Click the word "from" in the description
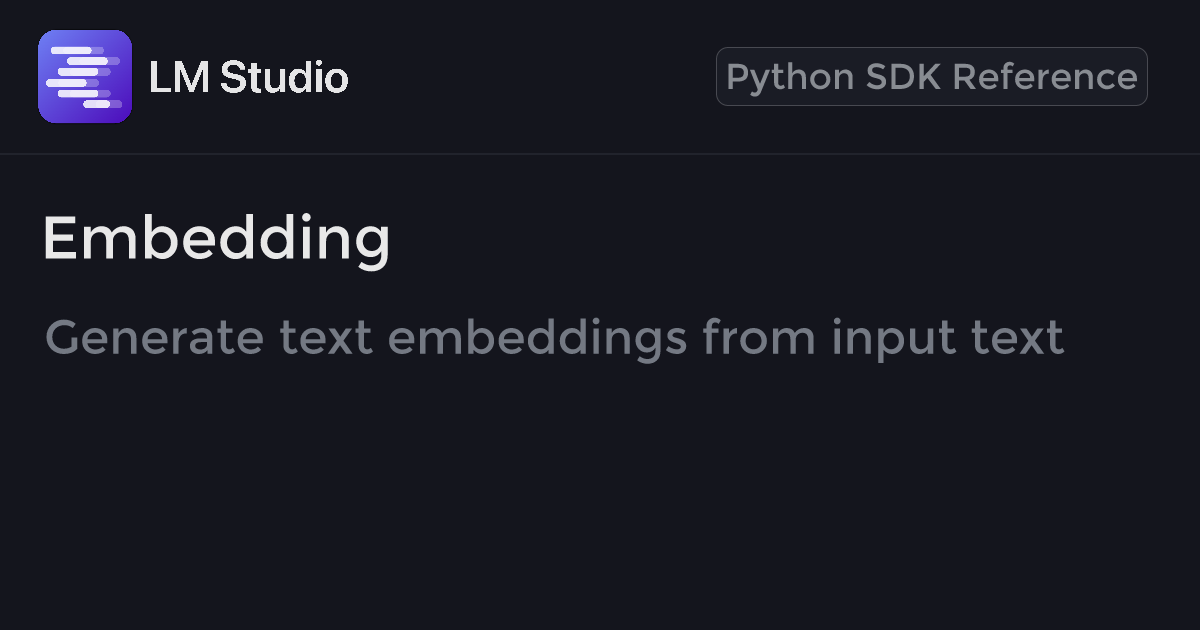Viewport: 1200px width, 630px height. click(x=759, y=338)
